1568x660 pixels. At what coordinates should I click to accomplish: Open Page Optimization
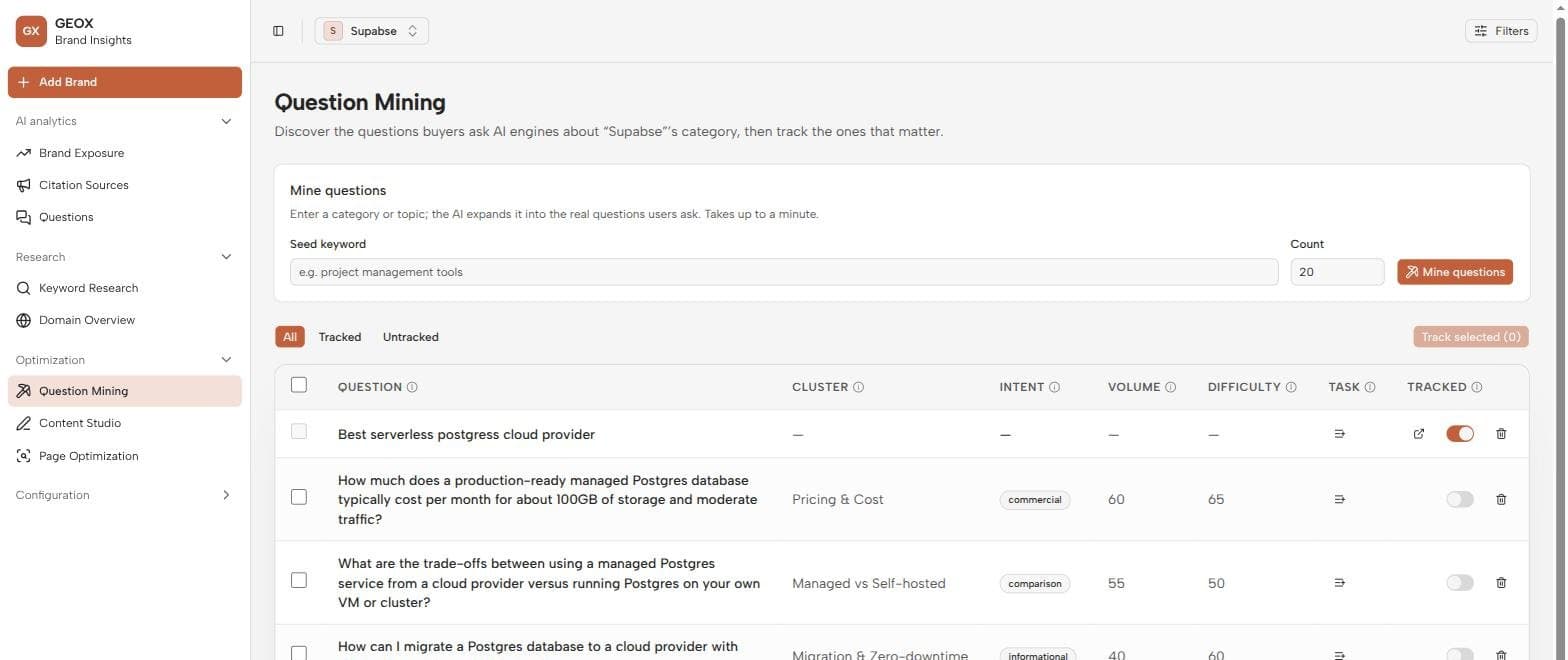coord(88,456)
